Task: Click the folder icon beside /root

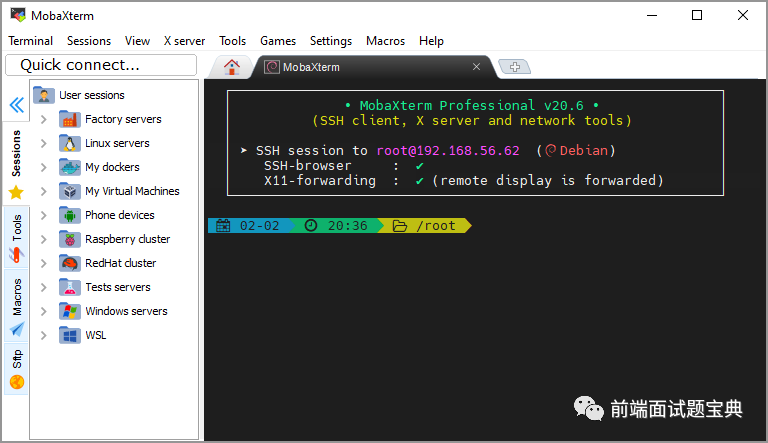Action: point(400,226)
